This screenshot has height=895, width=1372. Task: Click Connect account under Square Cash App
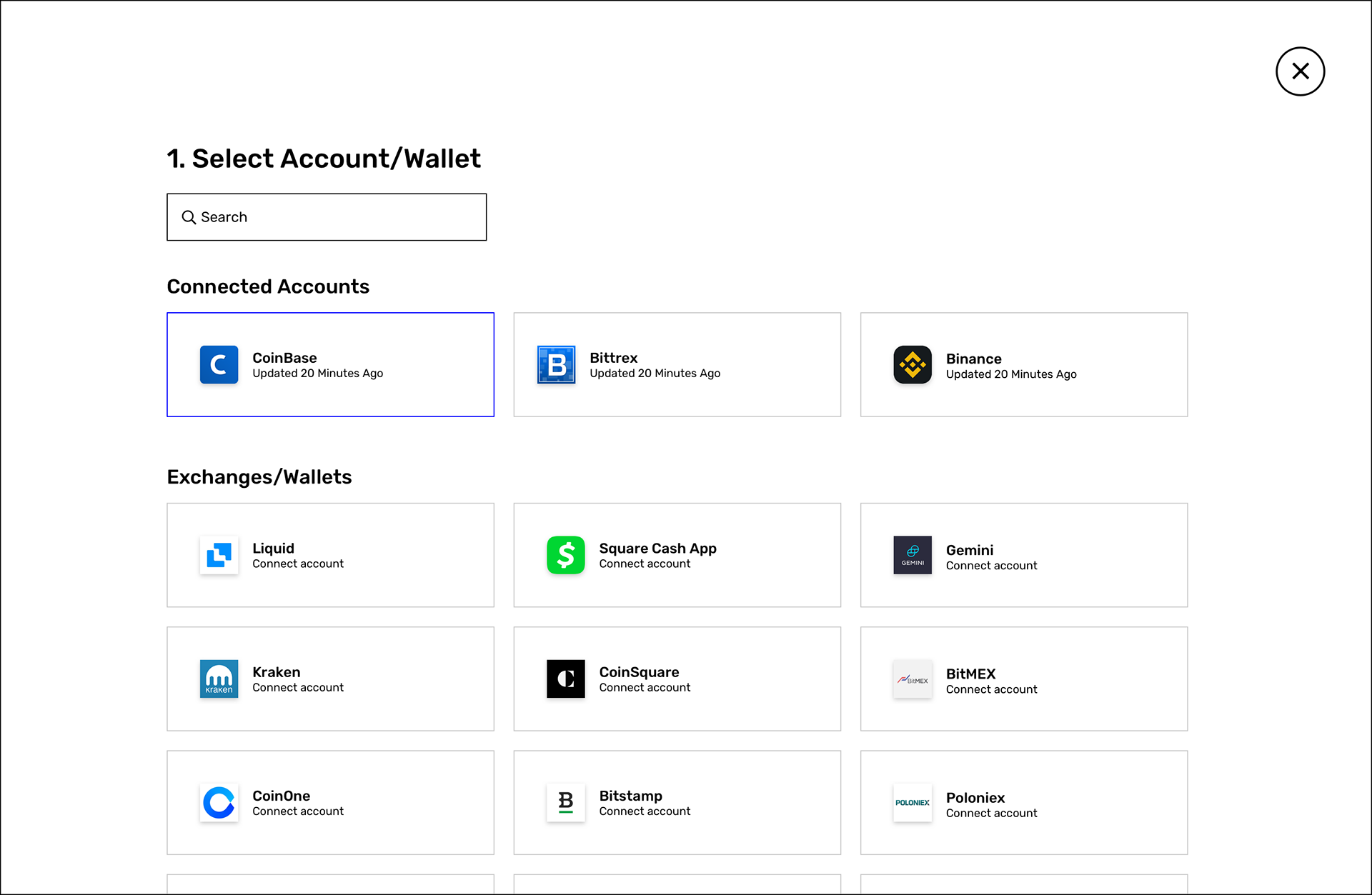[x=645, y=564]
